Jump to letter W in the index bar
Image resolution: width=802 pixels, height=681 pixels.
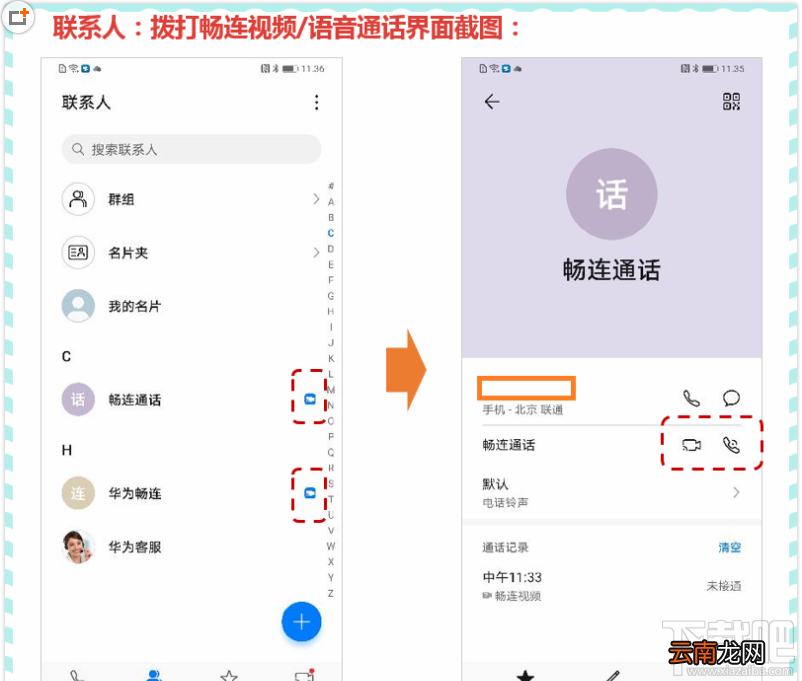click(x=331, y=546)
